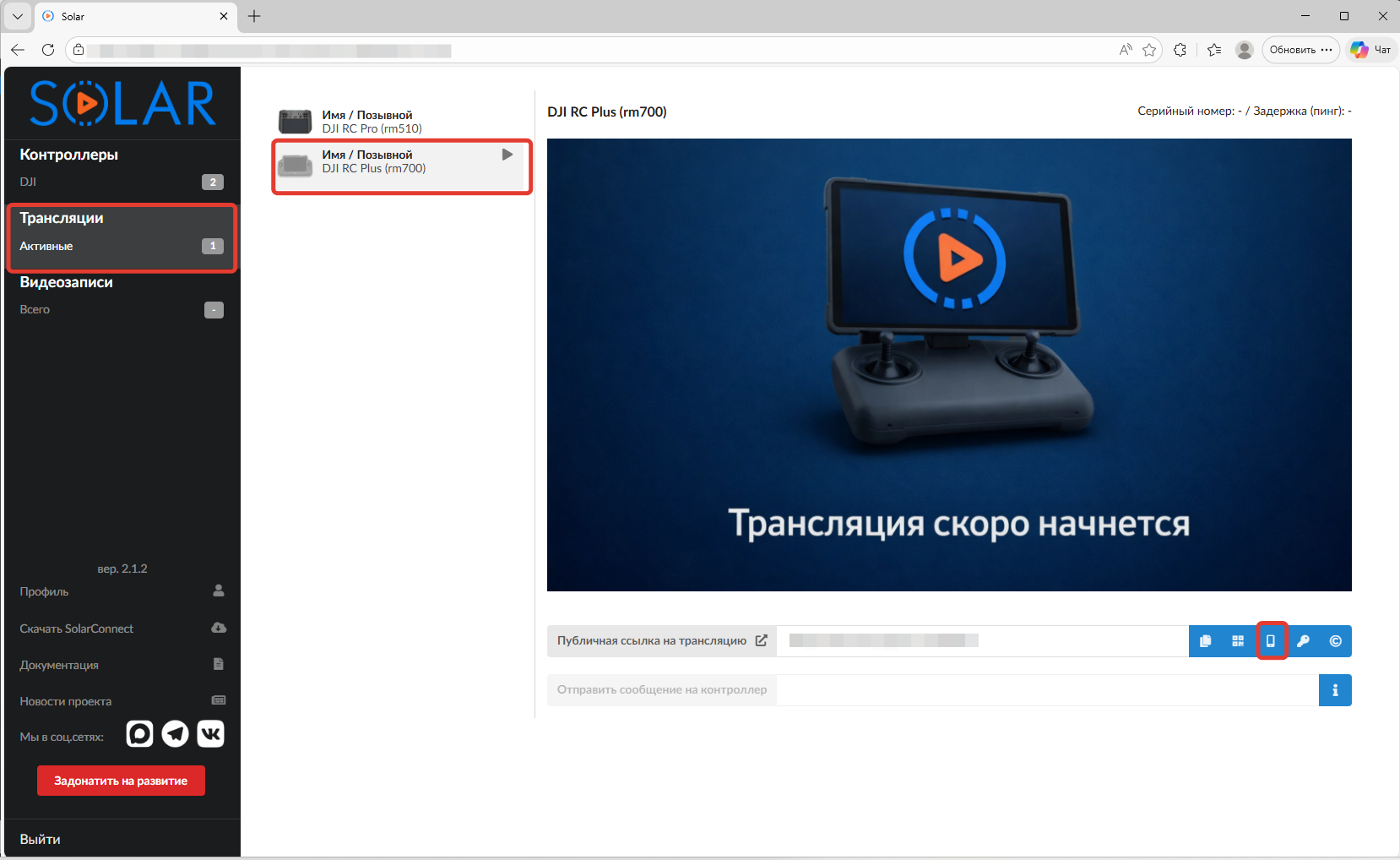The image size is (1400, 860).
Task: Click the copyright symbol icon button
Action: [x=1336, y=641]
